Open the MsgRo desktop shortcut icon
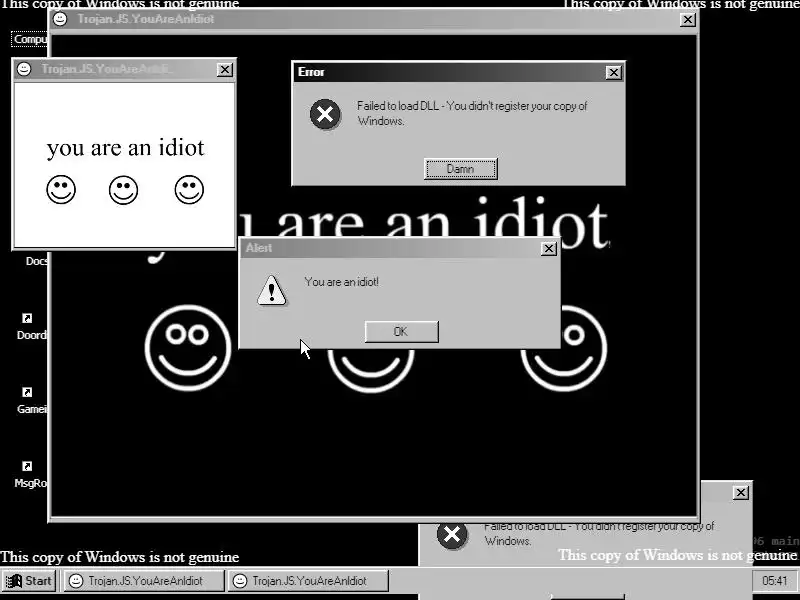The image size is (800, 600). click(27, 466)
